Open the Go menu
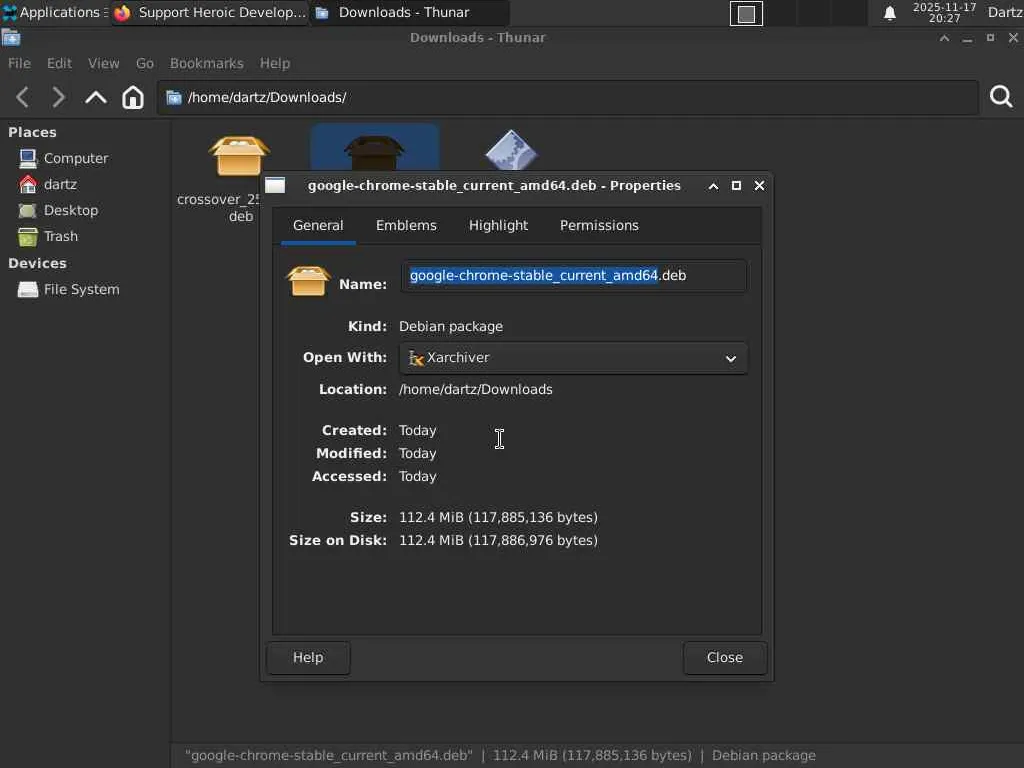 [144, 63]
